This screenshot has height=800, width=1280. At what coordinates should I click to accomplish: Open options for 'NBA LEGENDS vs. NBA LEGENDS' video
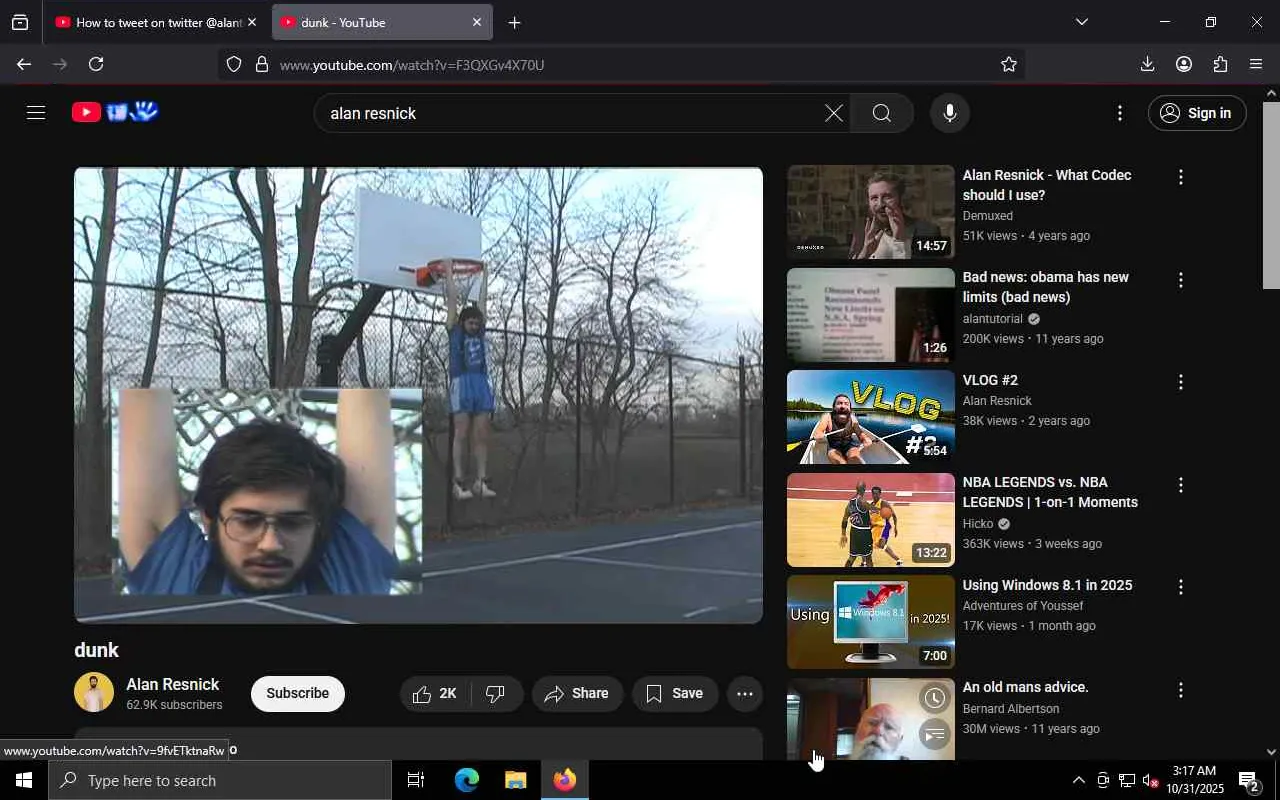point(1181,485)
